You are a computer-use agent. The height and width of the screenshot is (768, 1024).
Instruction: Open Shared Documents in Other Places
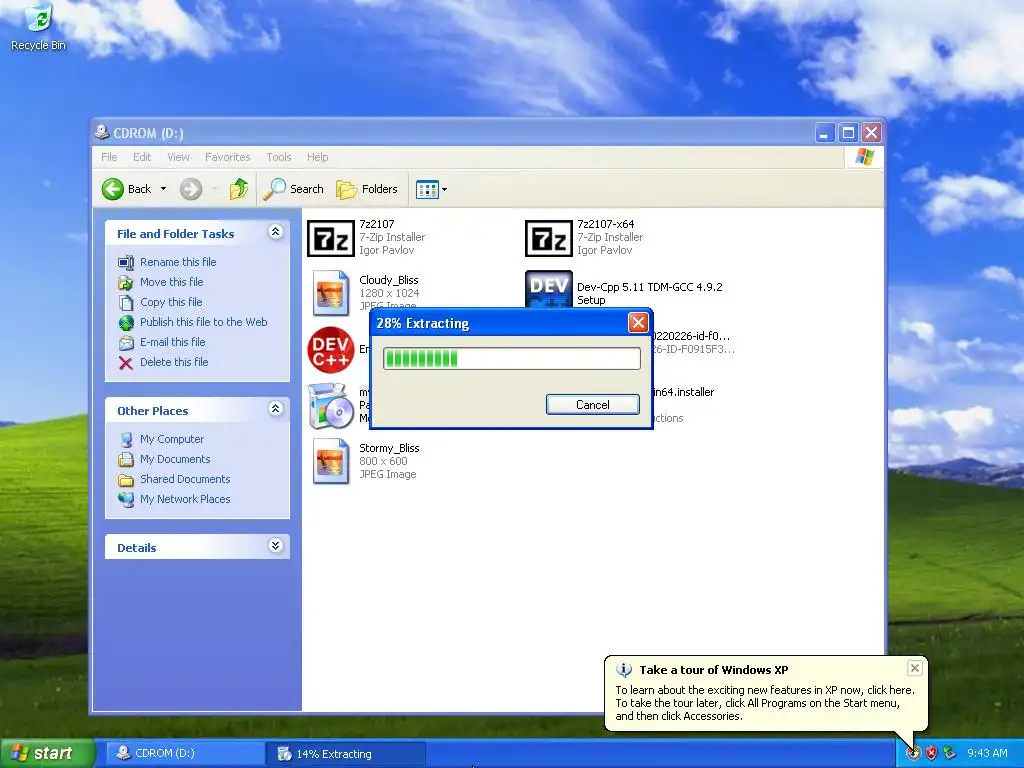click(x=185, y=479)
